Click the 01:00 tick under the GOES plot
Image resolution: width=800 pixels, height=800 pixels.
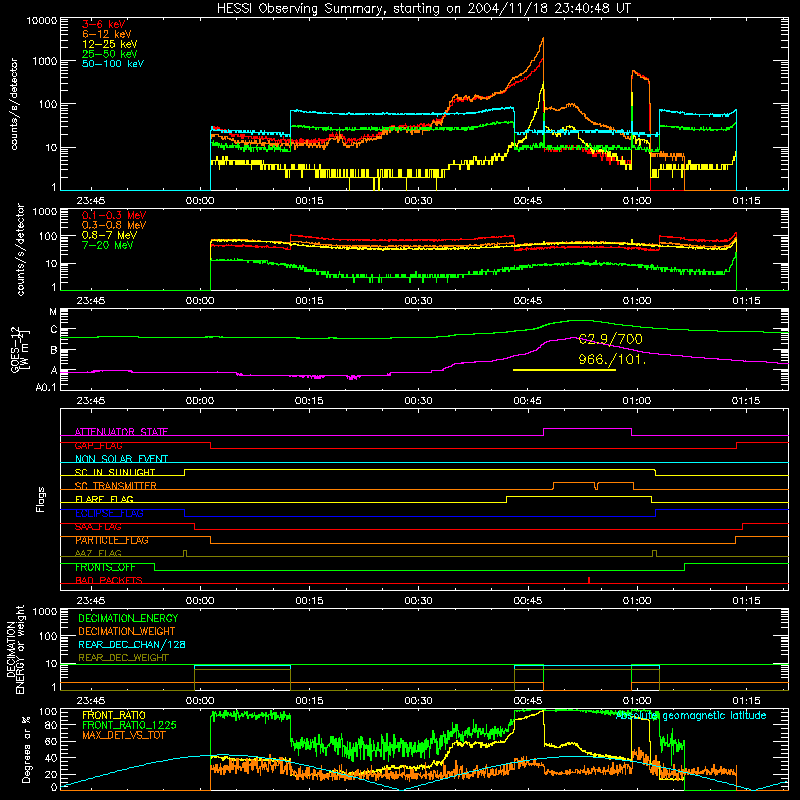[637, 401]
